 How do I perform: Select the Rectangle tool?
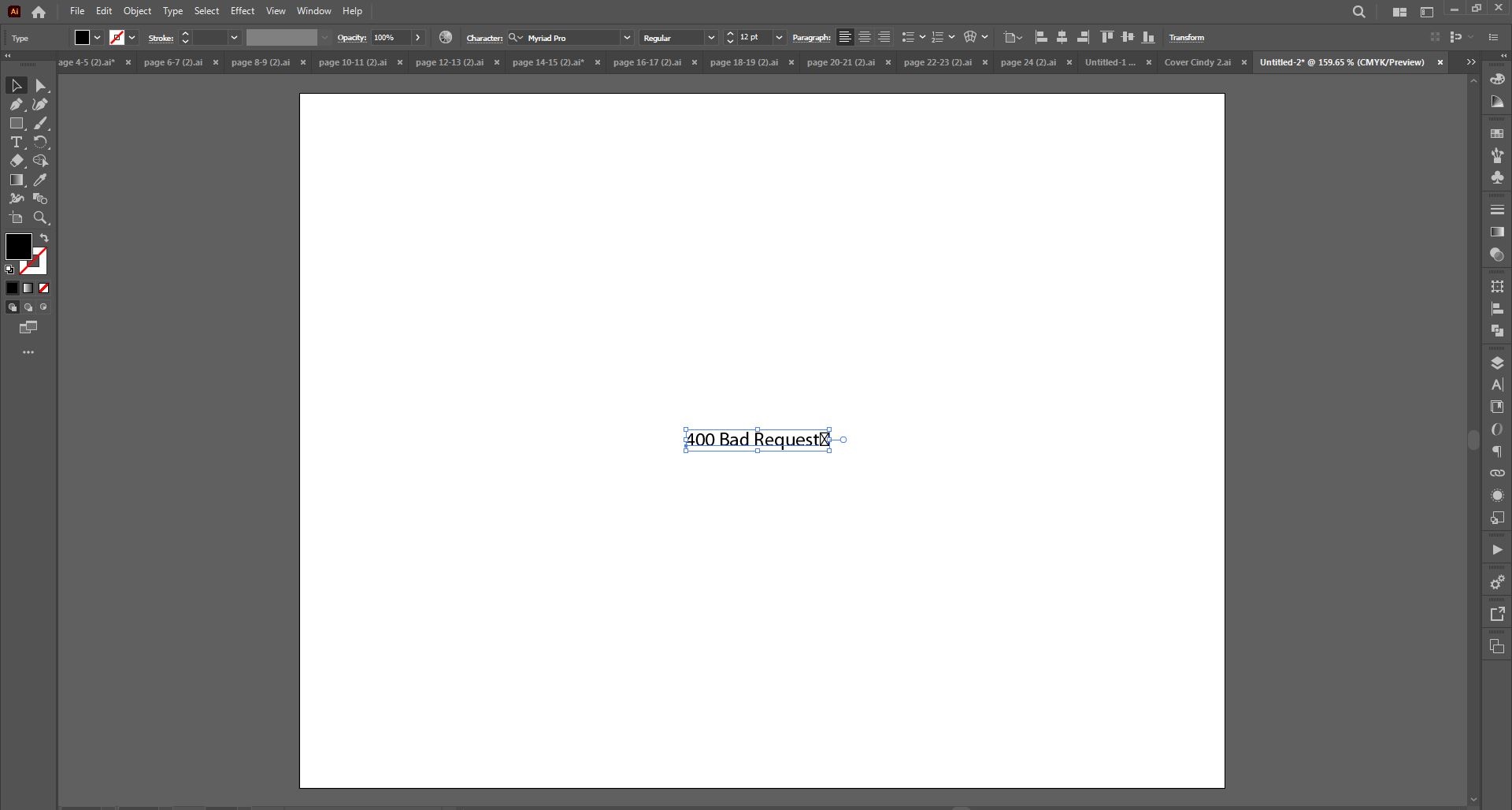16,123
